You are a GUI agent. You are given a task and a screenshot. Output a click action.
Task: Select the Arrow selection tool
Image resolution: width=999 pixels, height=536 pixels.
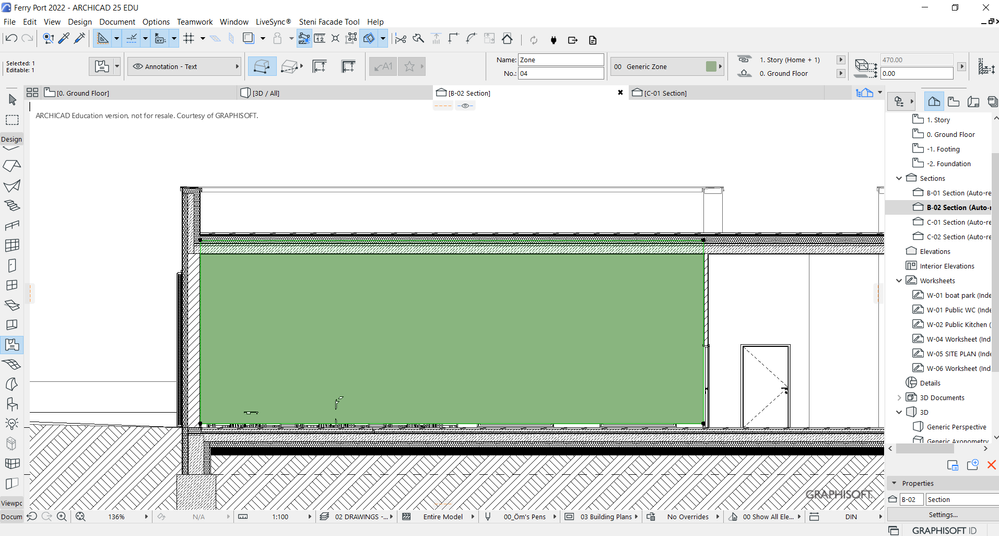[x=12, y=100]
